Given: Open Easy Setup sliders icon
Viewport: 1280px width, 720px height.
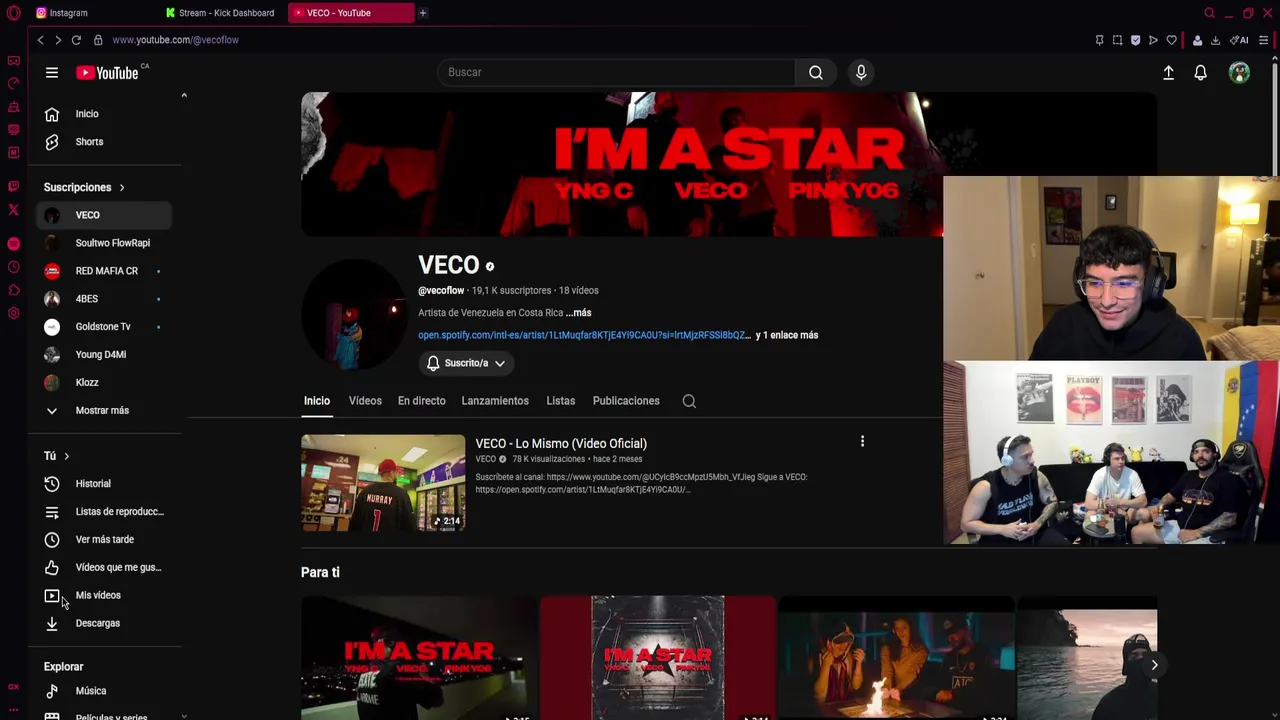Looking at the screenshot, I should (1264, 40).
